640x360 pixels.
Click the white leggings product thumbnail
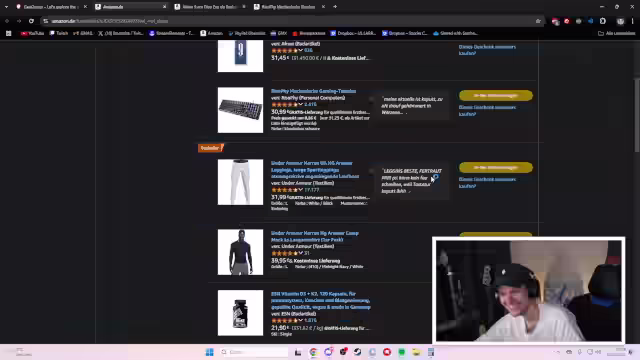coord(240,182)
